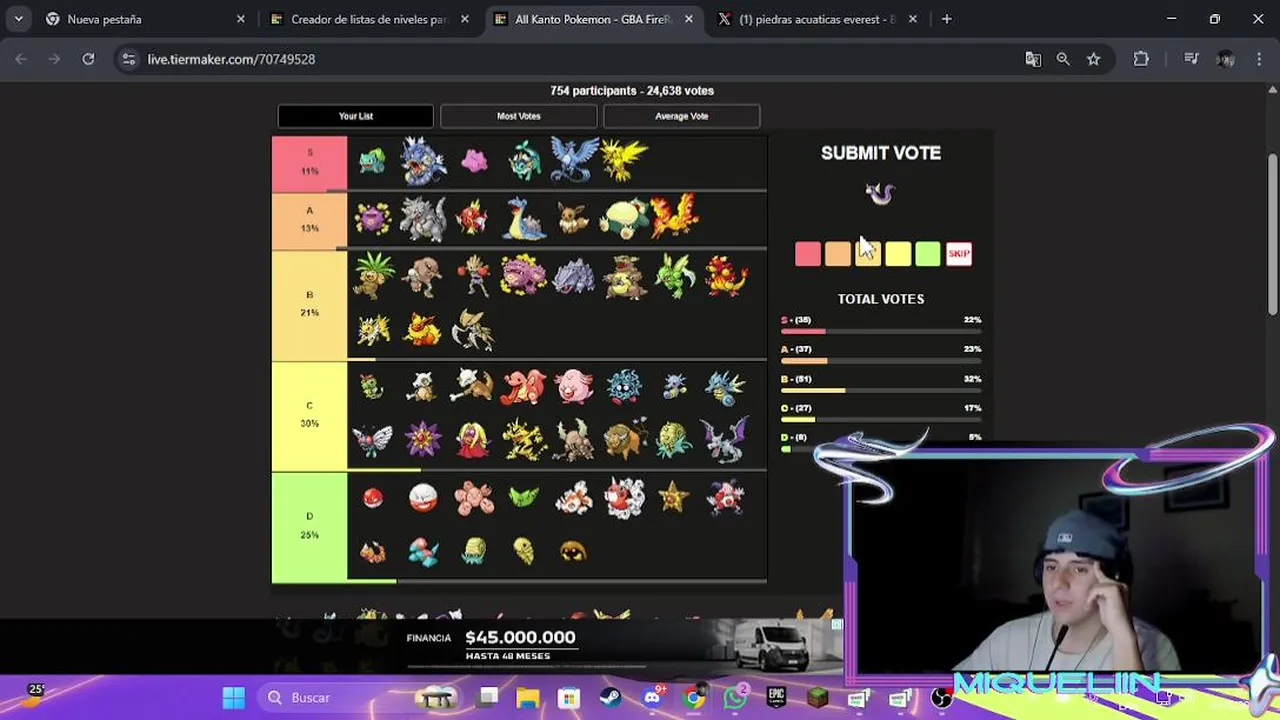Image resolution: width=1280 pixels, height=720 pixels.
Task: Select the Bulbasaur sprite in S tier
Action: pos(372,161)
